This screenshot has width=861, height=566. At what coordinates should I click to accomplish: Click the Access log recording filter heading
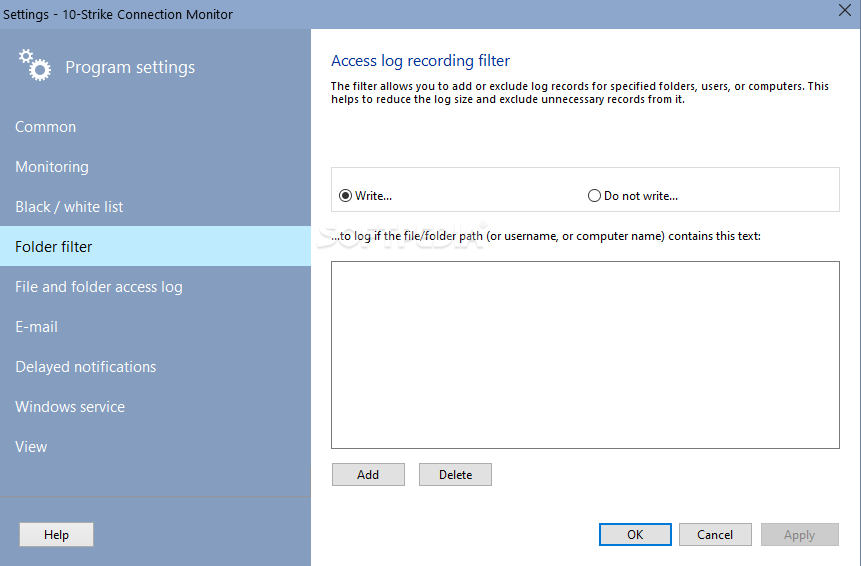pyautogui.click(x=421, y=61)
